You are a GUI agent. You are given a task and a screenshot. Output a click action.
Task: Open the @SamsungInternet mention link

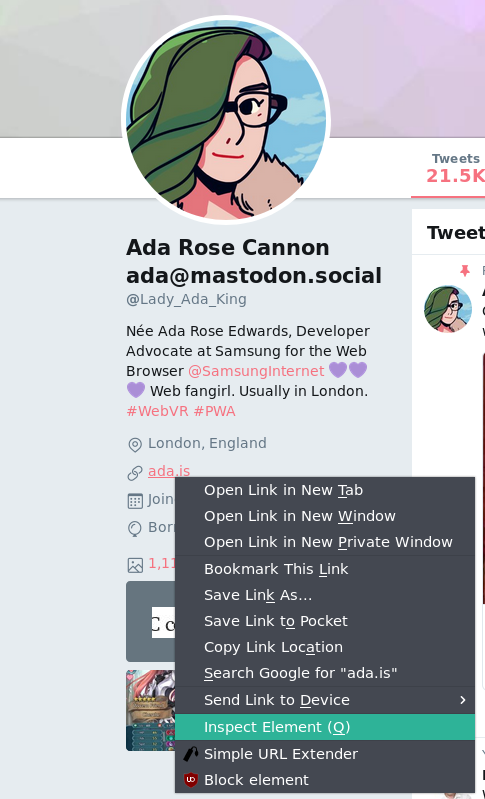pyautogui.click(x=256, y=371)
